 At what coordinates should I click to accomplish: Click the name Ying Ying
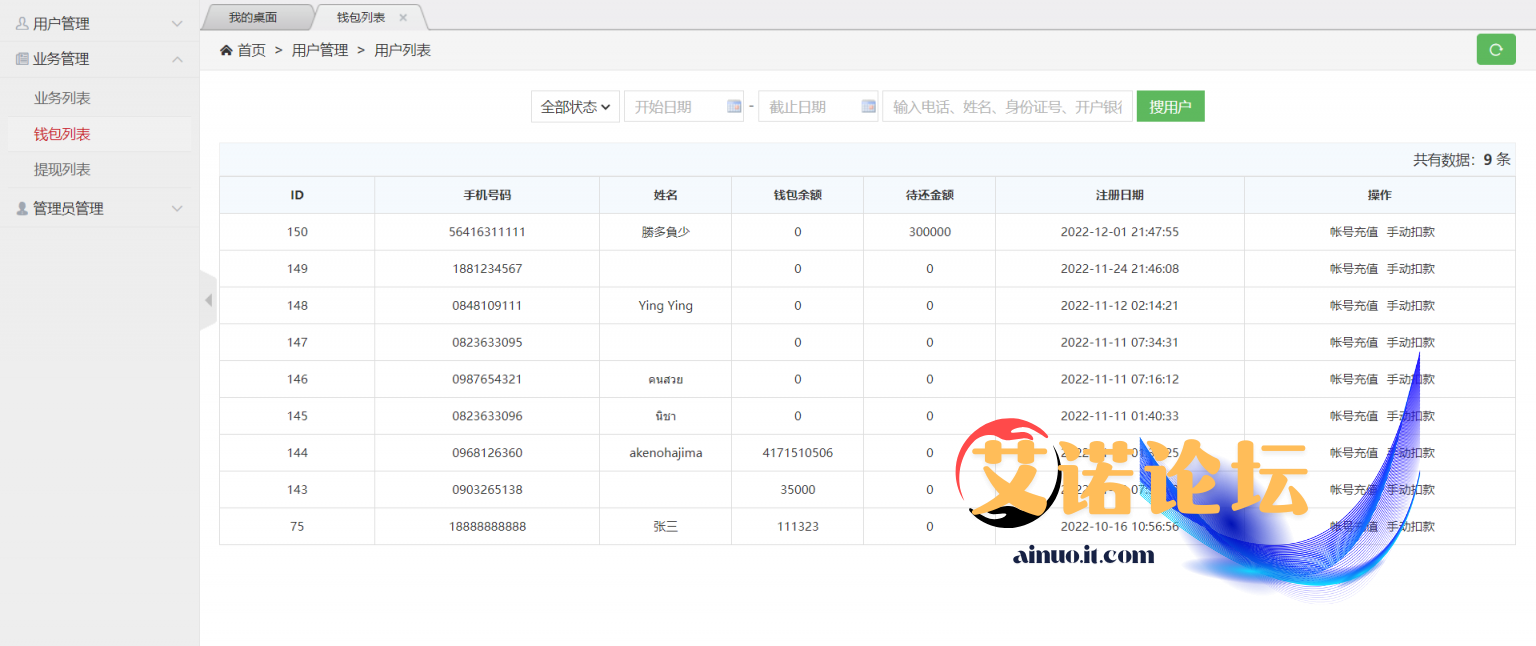point(665,306)
